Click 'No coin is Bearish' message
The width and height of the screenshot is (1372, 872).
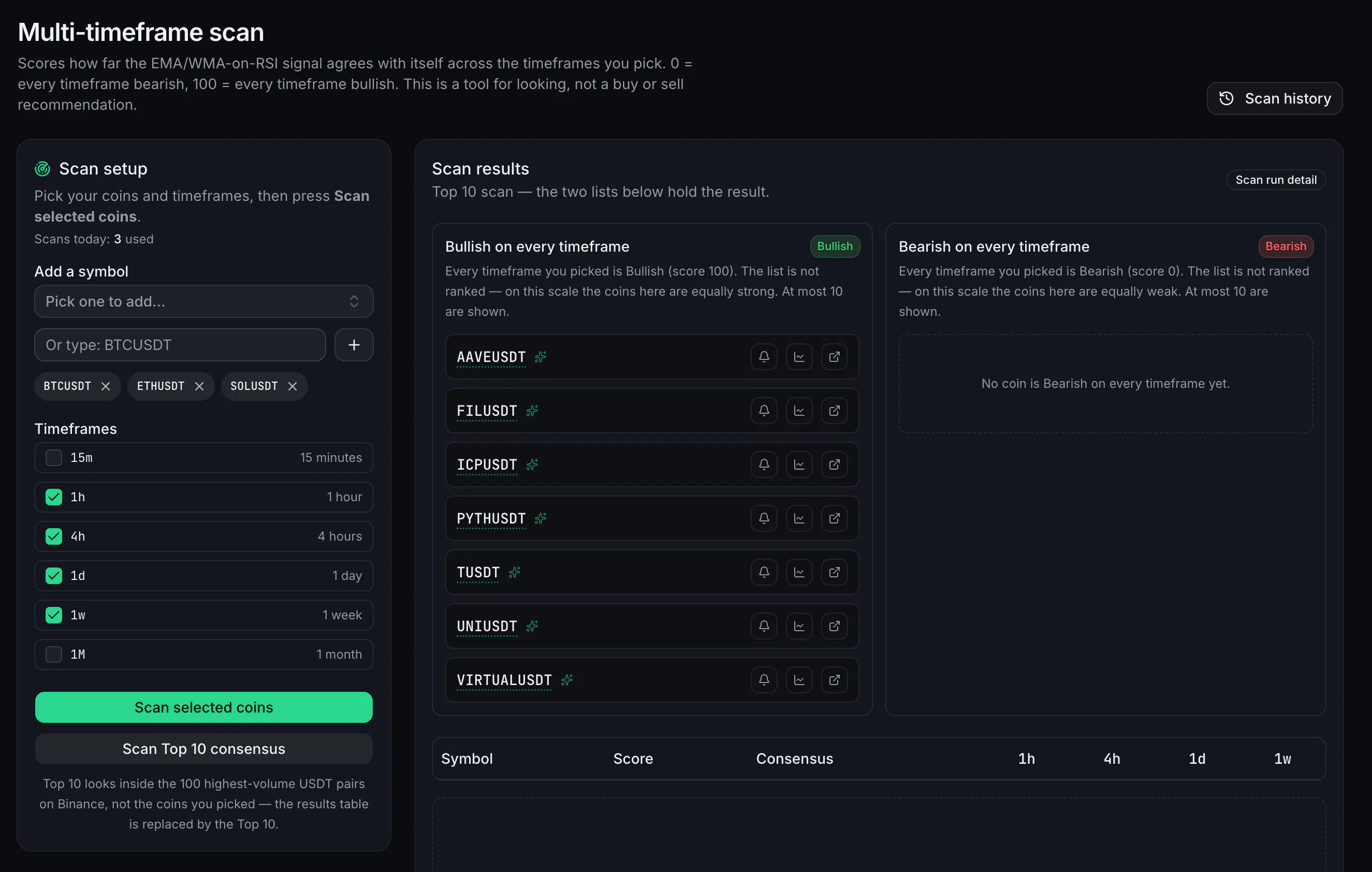pos(1105,384)
